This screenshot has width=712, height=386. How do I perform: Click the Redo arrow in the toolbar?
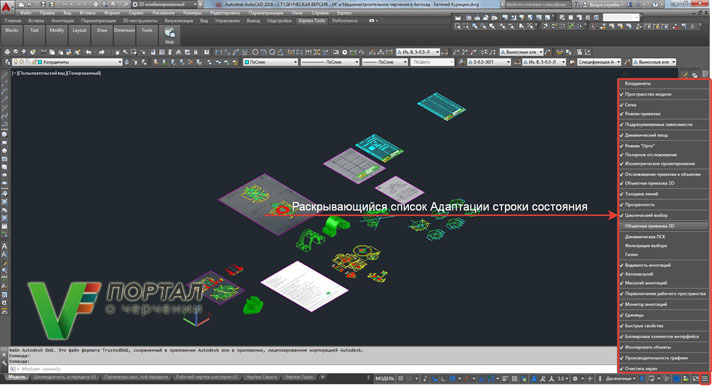[101, 52]
